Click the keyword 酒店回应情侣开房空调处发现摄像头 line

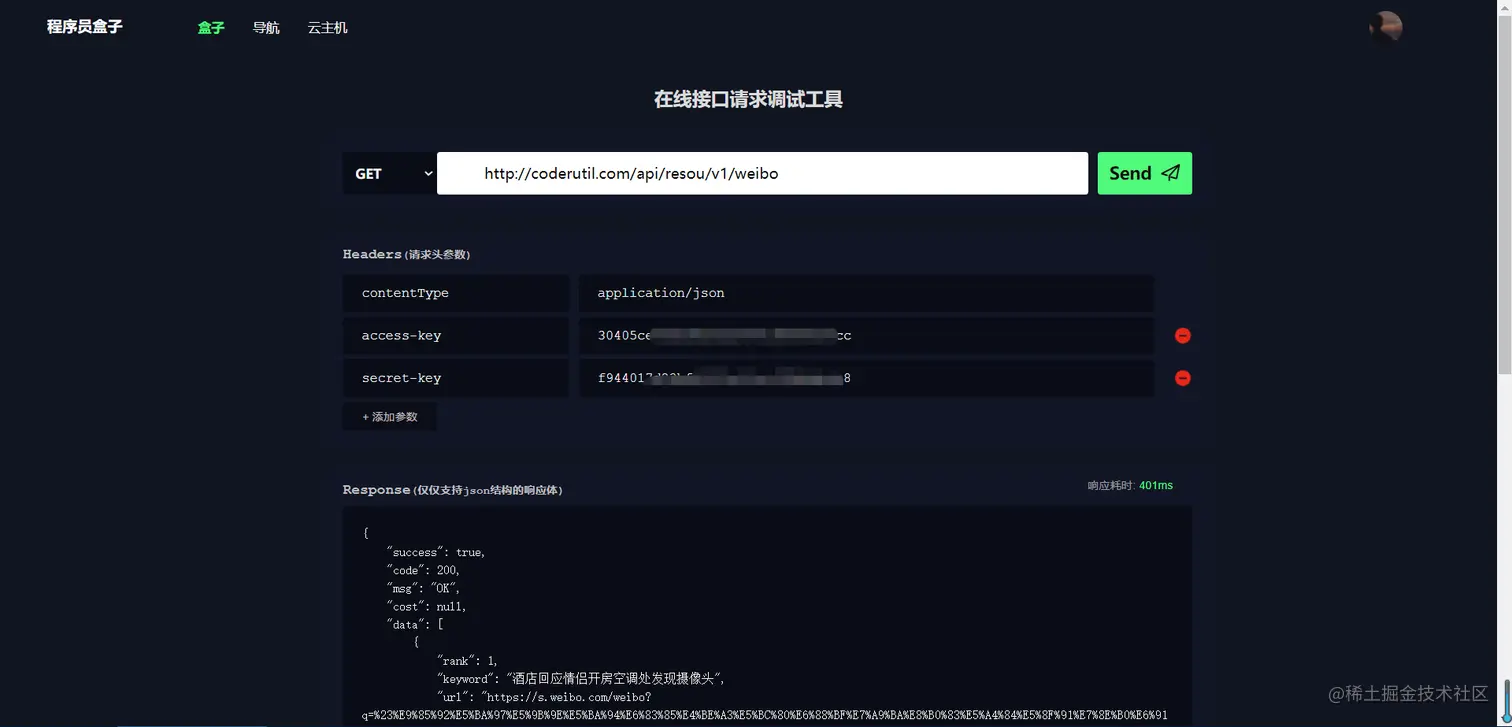pyautogui.click(x=580, y=678)
